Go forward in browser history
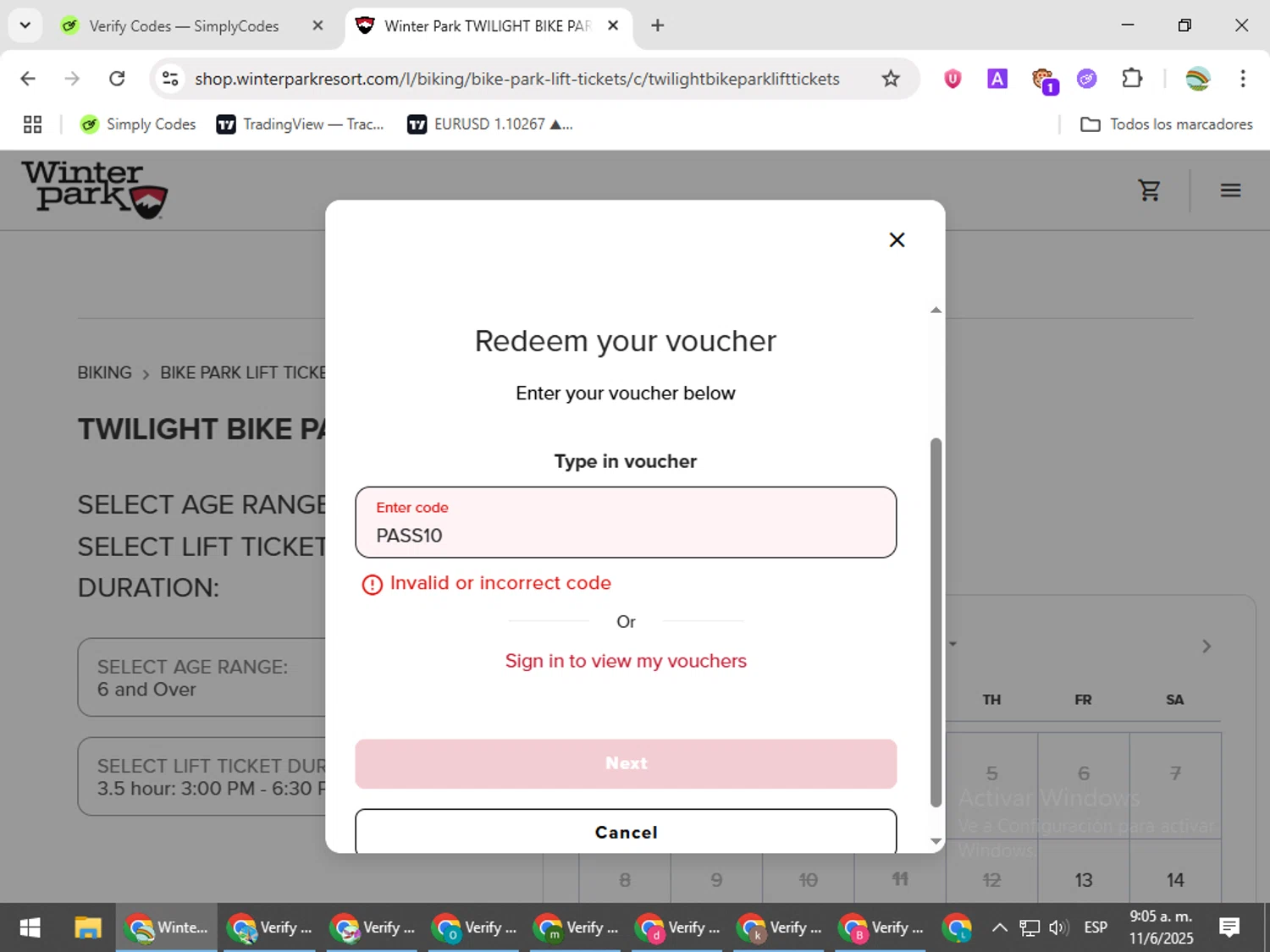 pyautogui.click(x=72, y=79)
